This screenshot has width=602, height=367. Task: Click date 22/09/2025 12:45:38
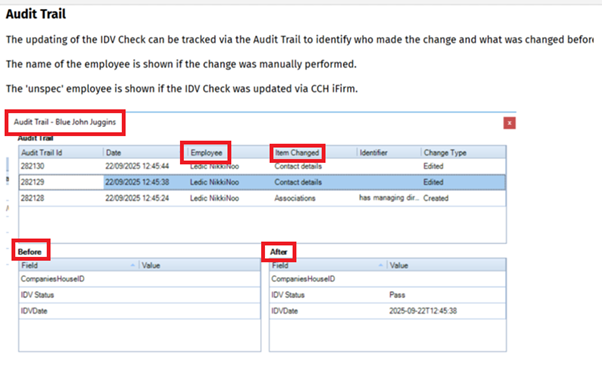[137, 182]
